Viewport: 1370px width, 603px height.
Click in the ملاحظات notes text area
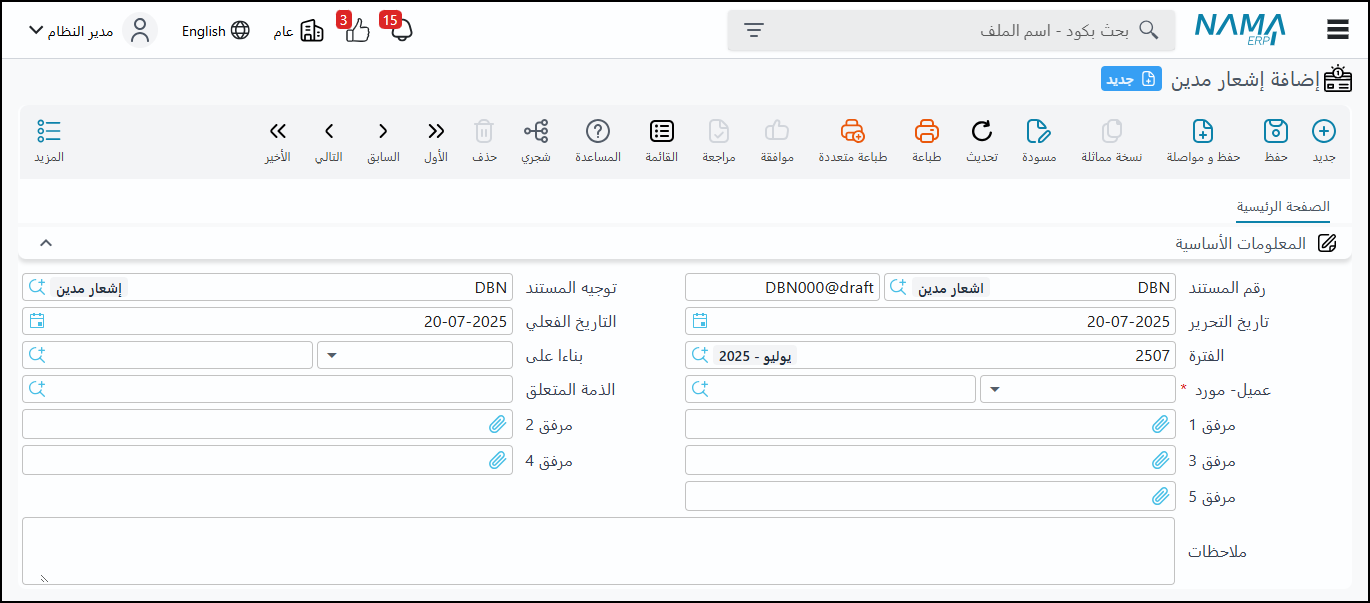(x=598, y=551)
